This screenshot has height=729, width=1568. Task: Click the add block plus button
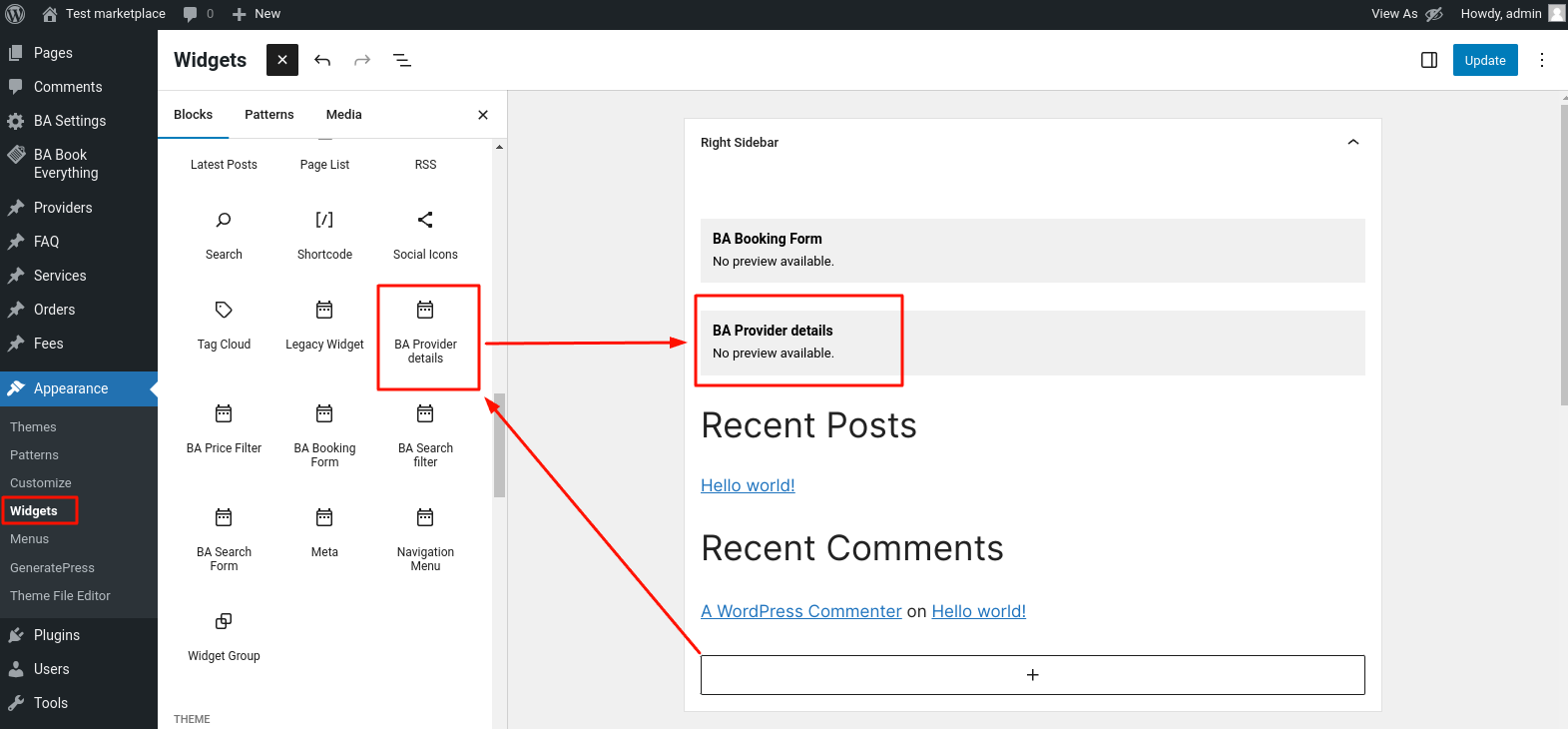click(x=1033, y=675)
